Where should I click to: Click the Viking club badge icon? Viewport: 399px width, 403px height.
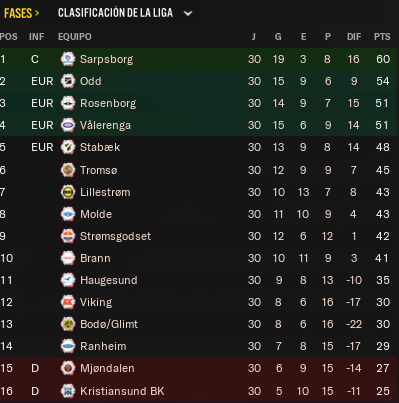pos(68,302)
